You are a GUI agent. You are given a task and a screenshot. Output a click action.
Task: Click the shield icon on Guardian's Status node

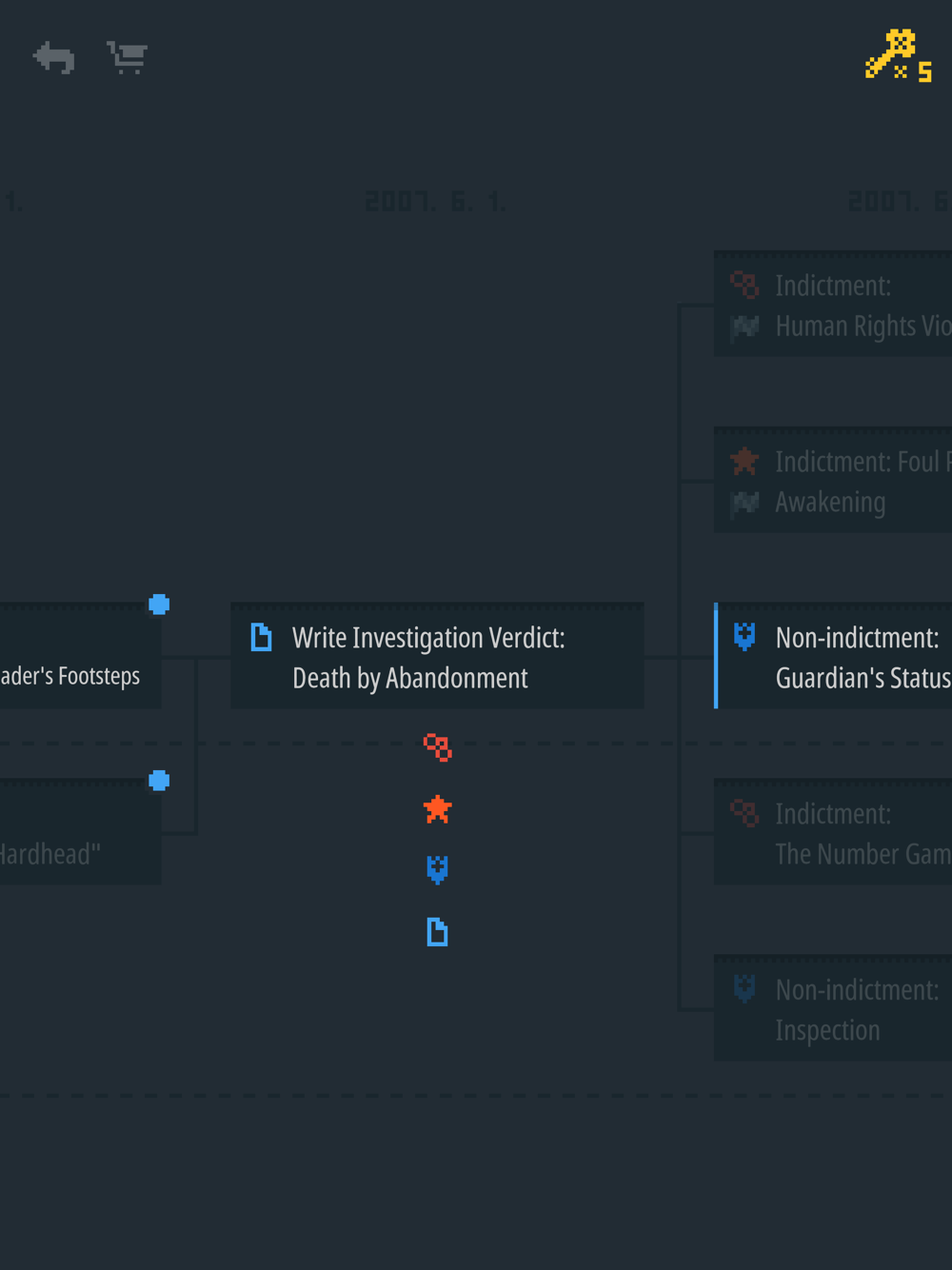744,636
